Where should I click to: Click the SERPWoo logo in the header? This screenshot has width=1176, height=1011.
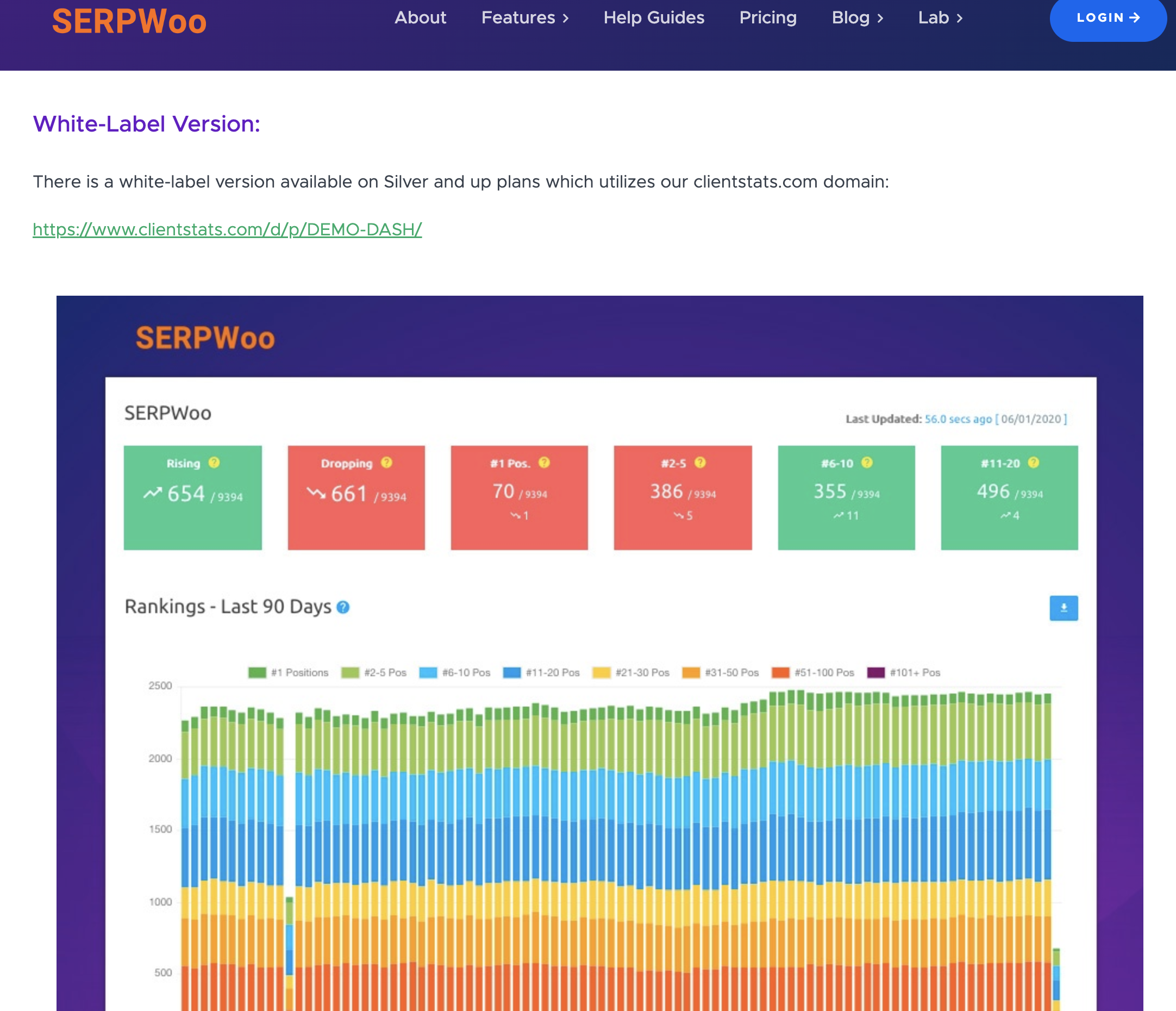(x=129, y=22)
